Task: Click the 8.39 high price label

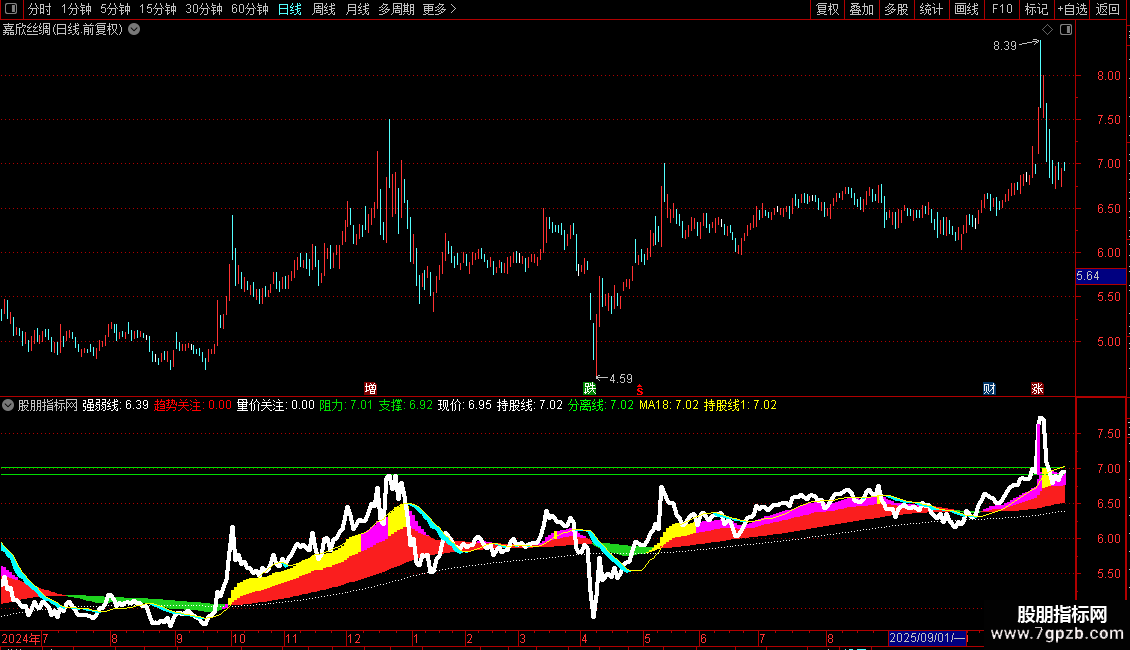Action: 1005,45
